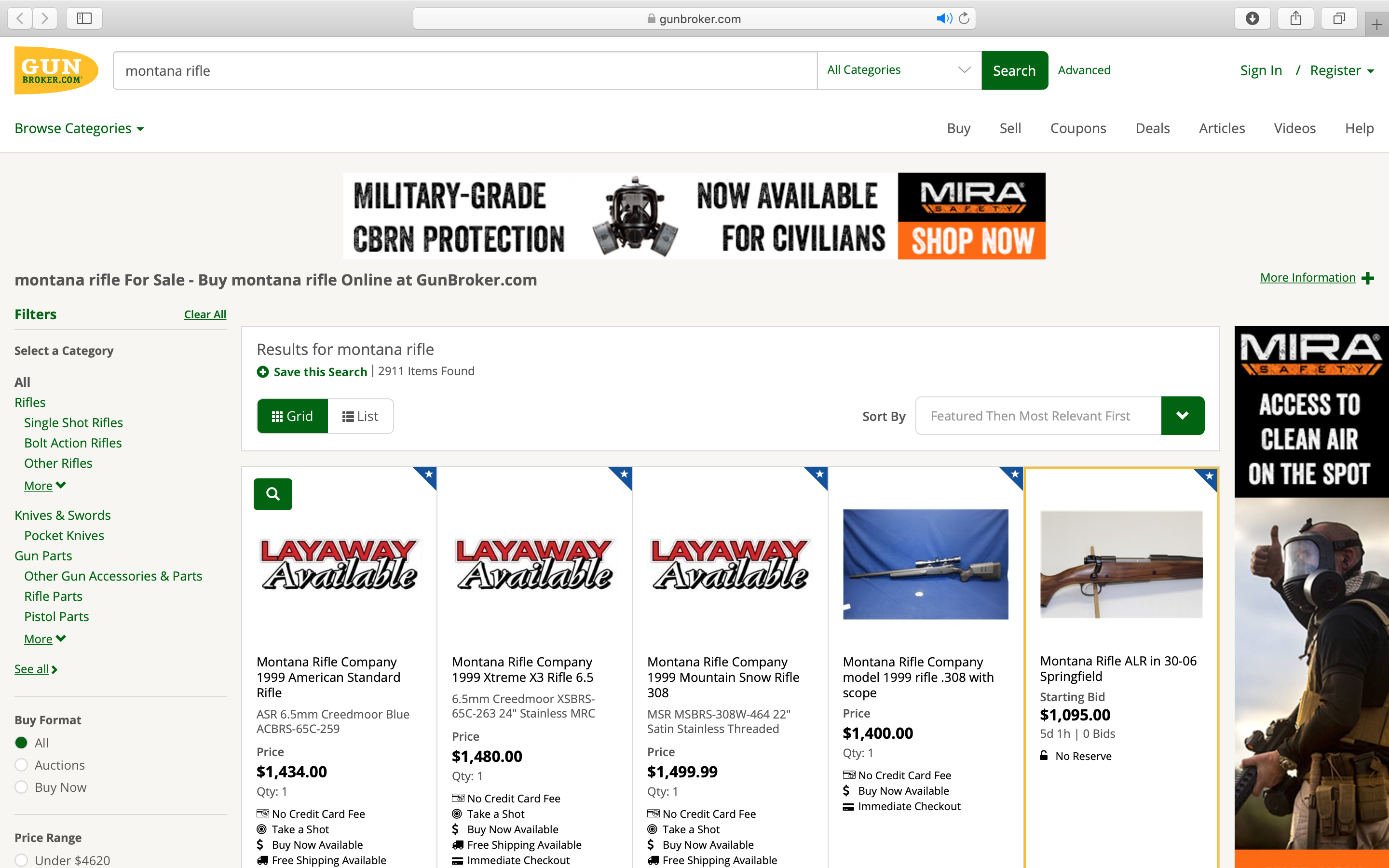Go forward with Safari's forward arrow
Viewport: 1389px width, 868px height.
(x=45, y=18)
